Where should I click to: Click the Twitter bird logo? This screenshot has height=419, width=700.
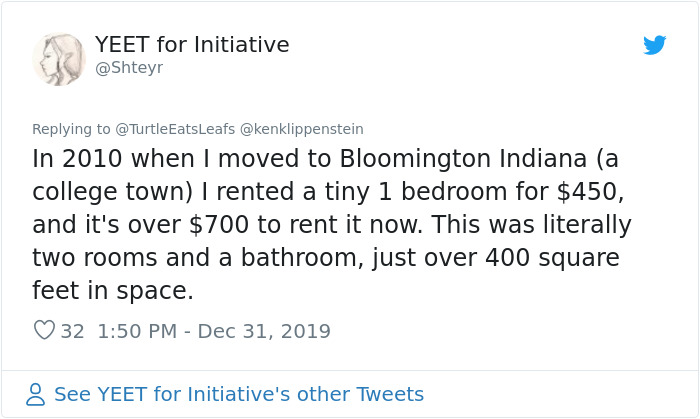click(x=654, y=45)
